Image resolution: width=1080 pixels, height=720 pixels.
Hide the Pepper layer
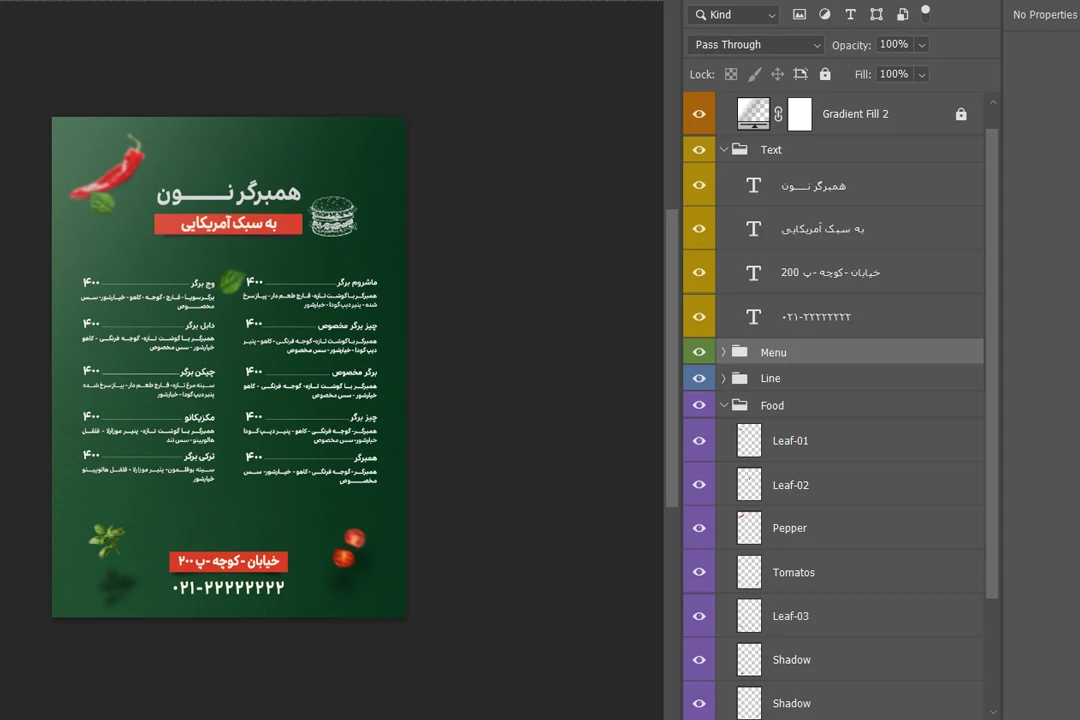[x=699, y=528]
